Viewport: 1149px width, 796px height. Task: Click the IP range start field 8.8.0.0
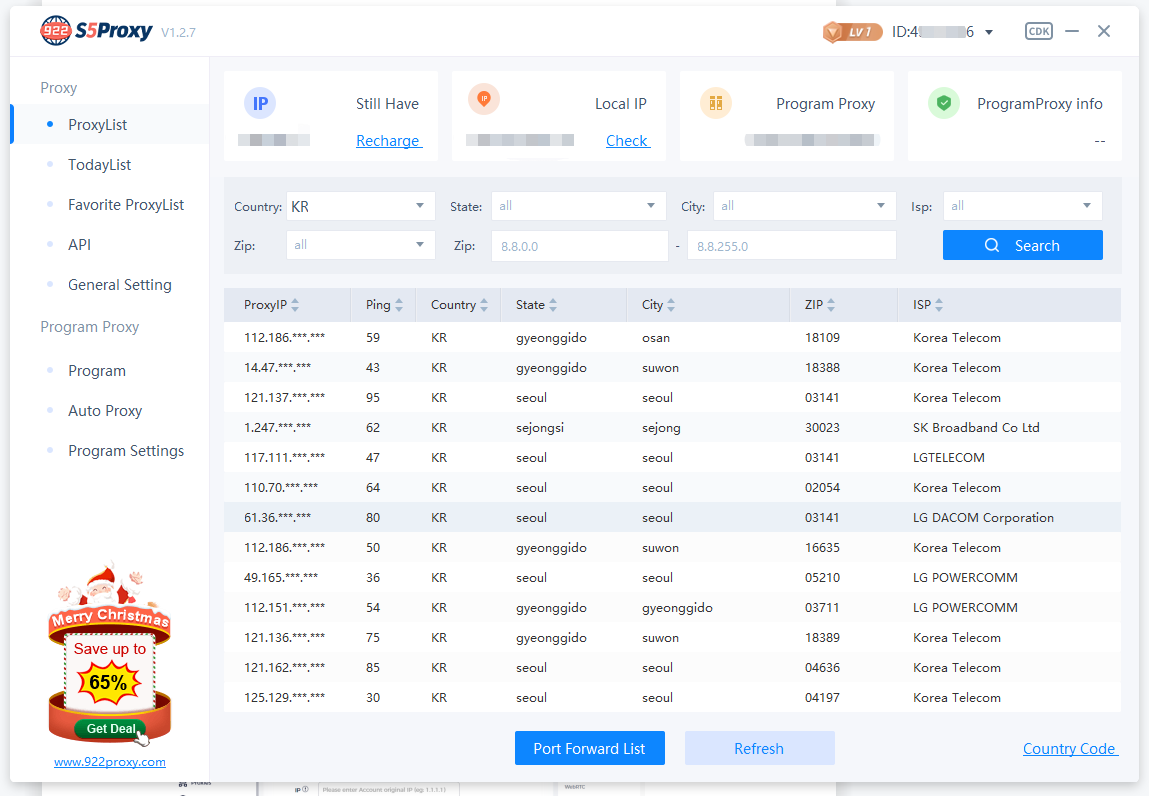pyautogui.click(x=579, y=246)
